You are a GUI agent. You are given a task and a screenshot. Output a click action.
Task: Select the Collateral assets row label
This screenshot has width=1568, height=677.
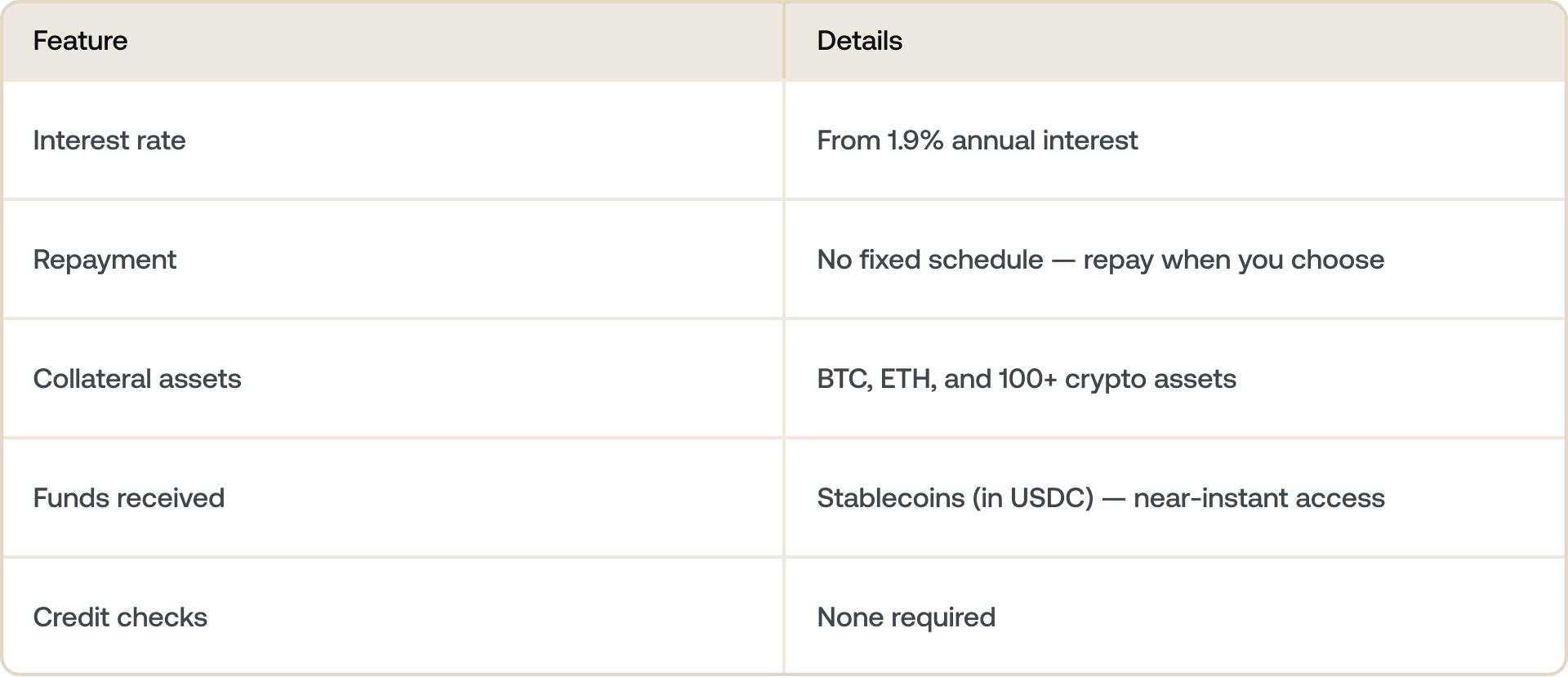coord(137,379)
